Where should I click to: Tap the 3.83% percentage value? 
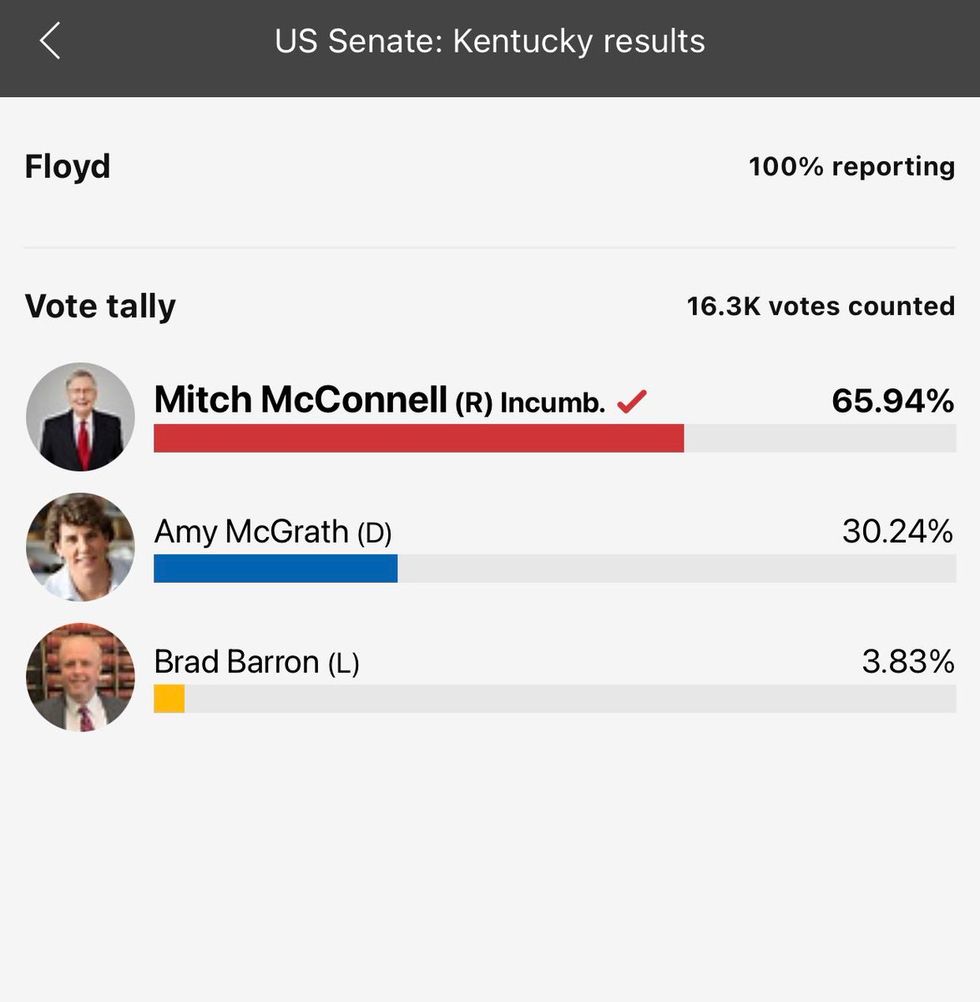tap(908, 662)
